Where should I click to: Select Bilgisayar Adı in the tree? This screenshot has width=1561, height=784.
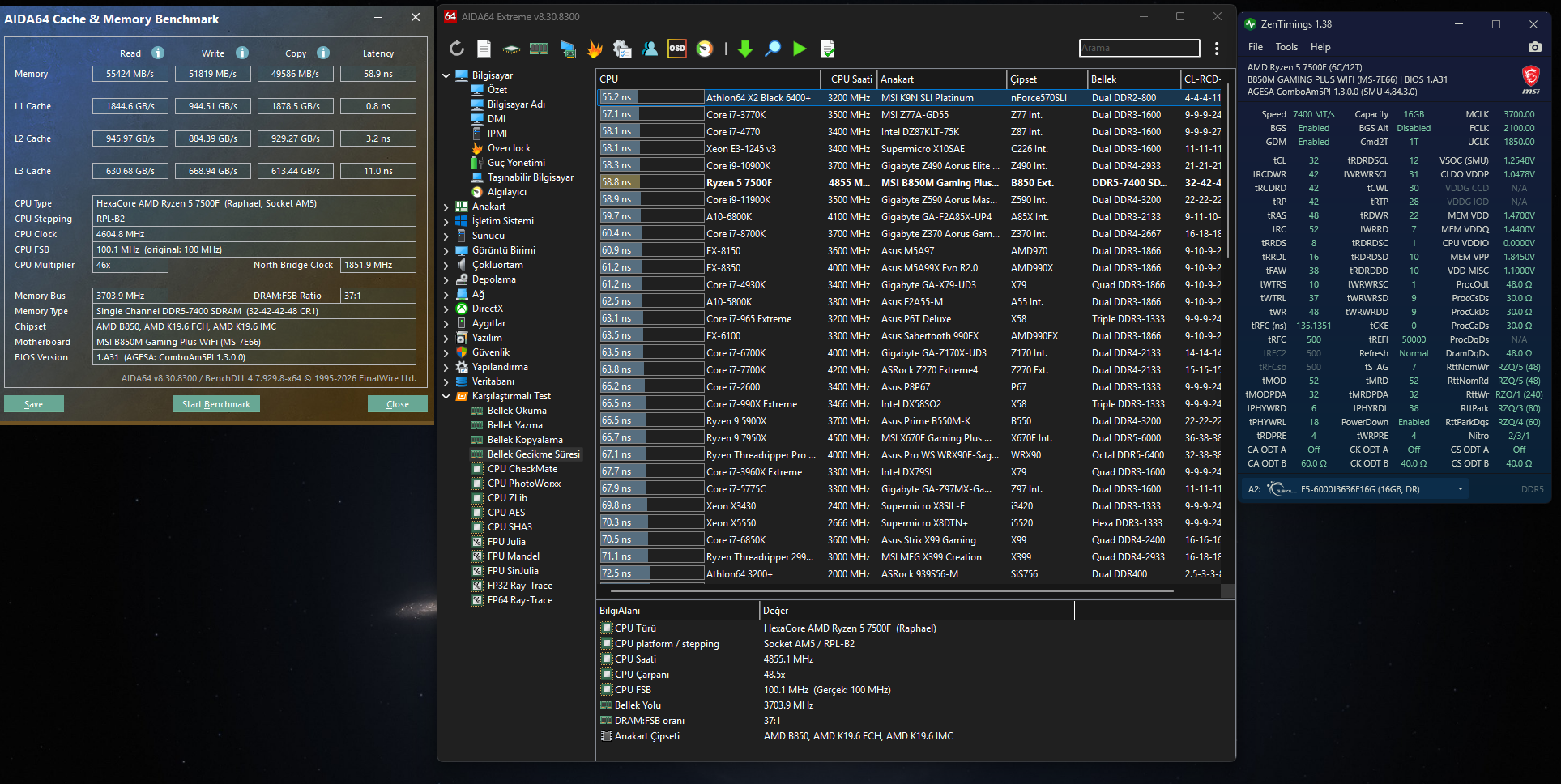(516, 104)
